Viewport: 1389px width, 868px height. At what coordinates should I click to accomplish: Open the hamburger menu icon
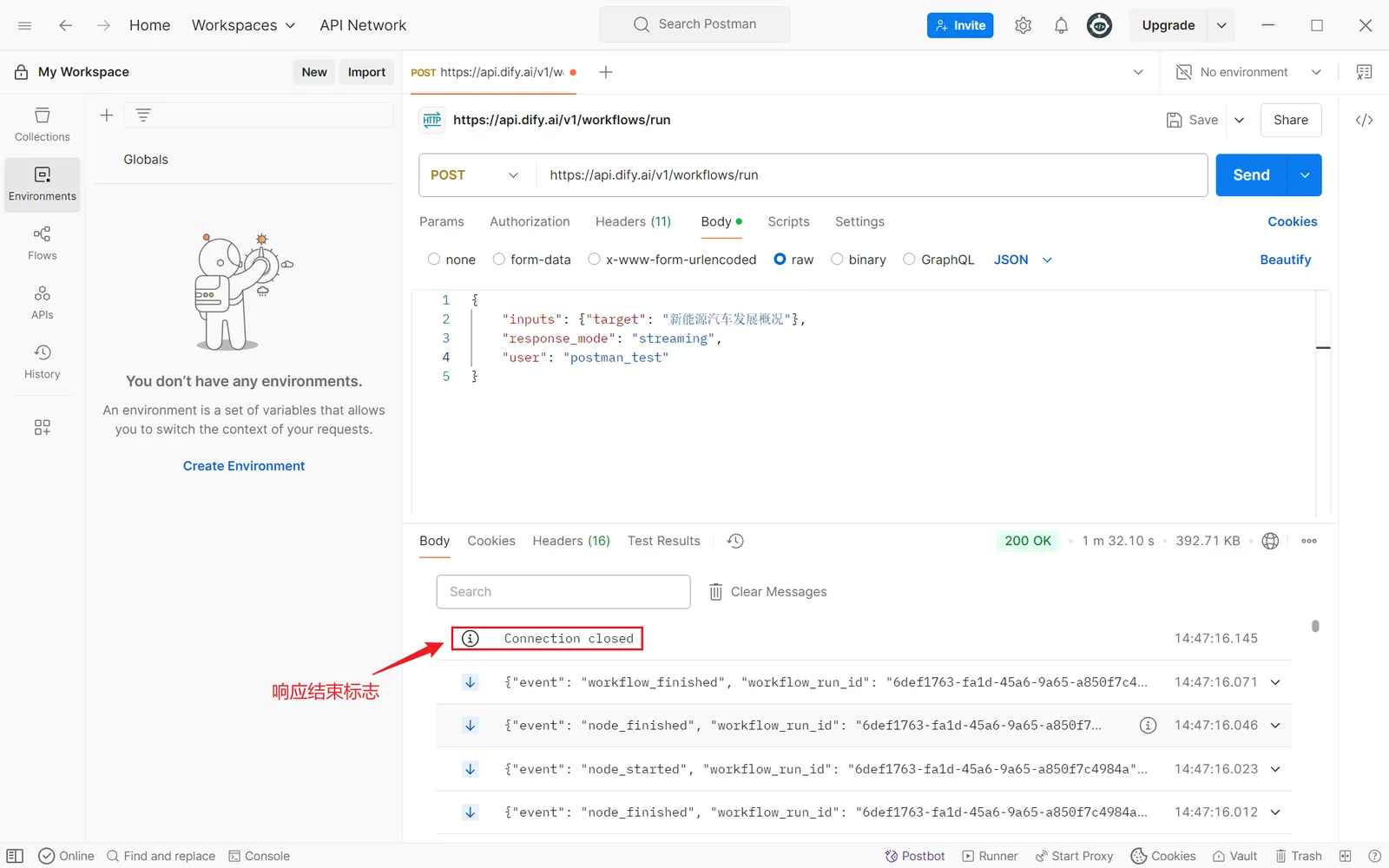tap(25, 25)
